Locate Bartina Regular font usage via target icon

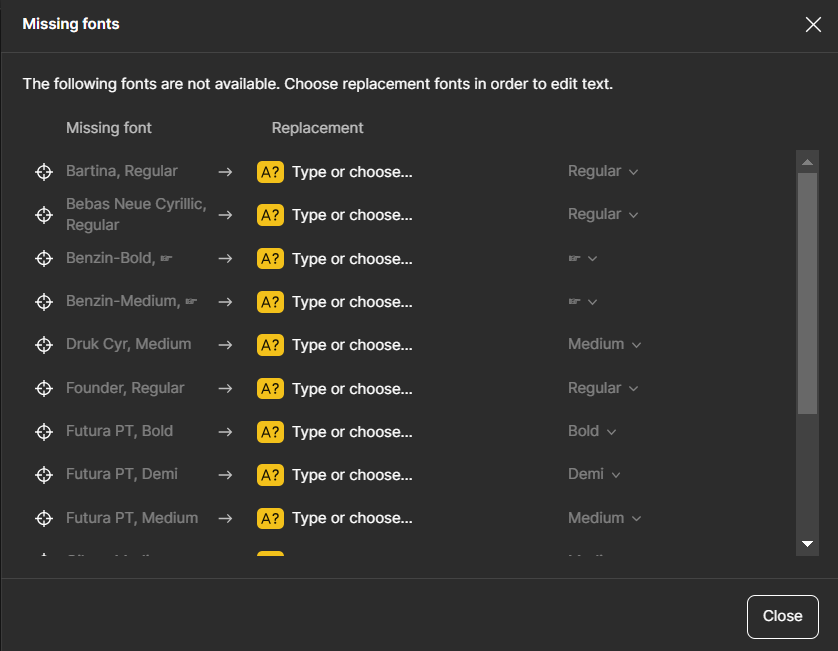click(44, 172)
